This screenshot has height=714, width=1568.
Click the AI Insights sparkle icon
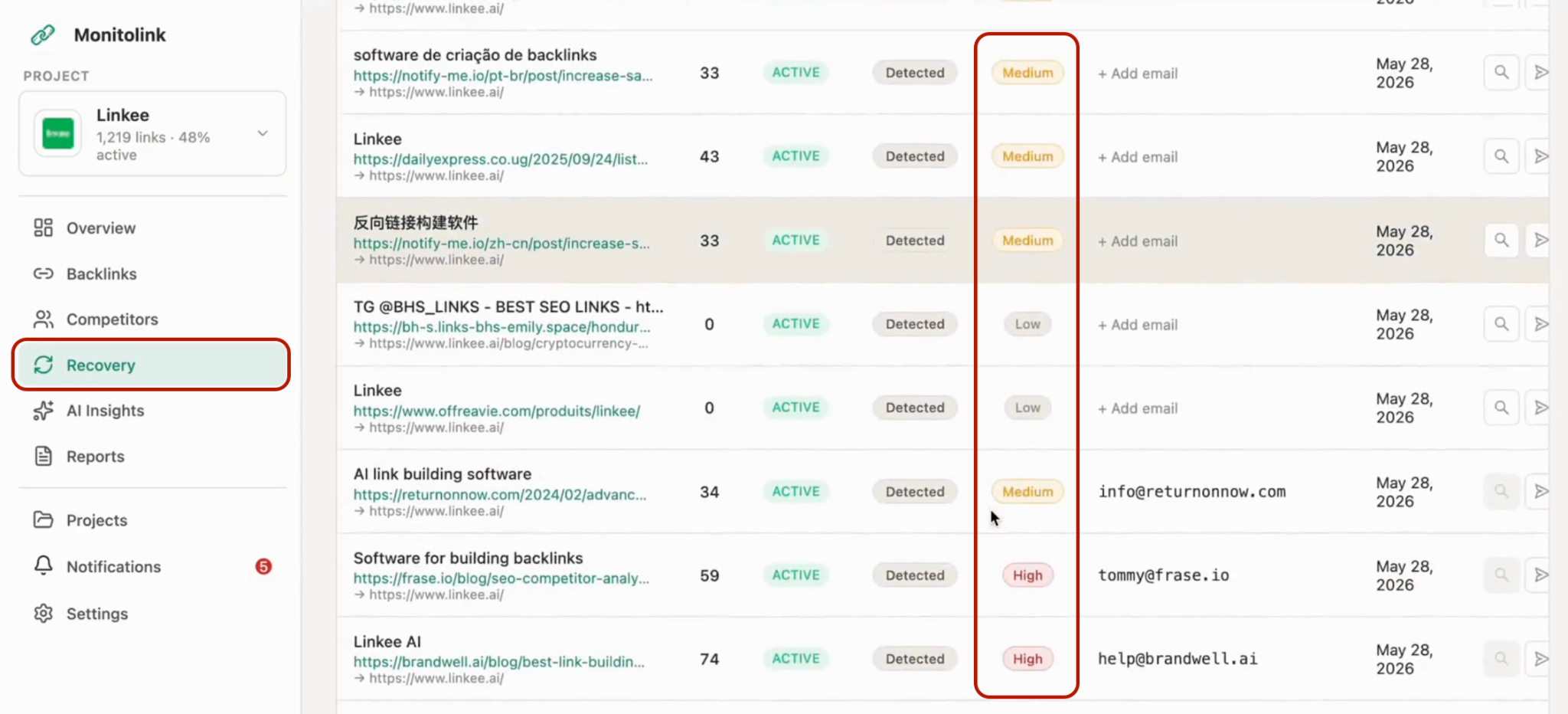click(44, 410)
